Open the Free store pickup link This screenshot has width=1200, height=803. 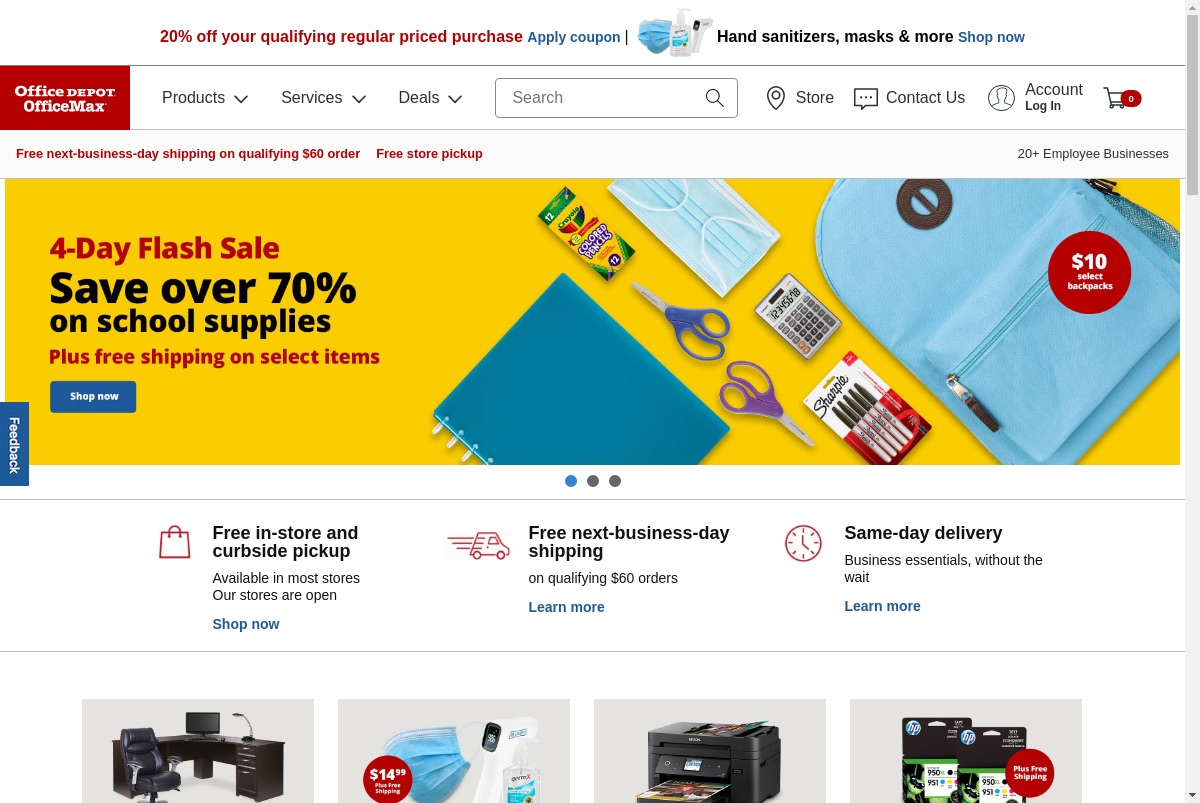[429, 154]
